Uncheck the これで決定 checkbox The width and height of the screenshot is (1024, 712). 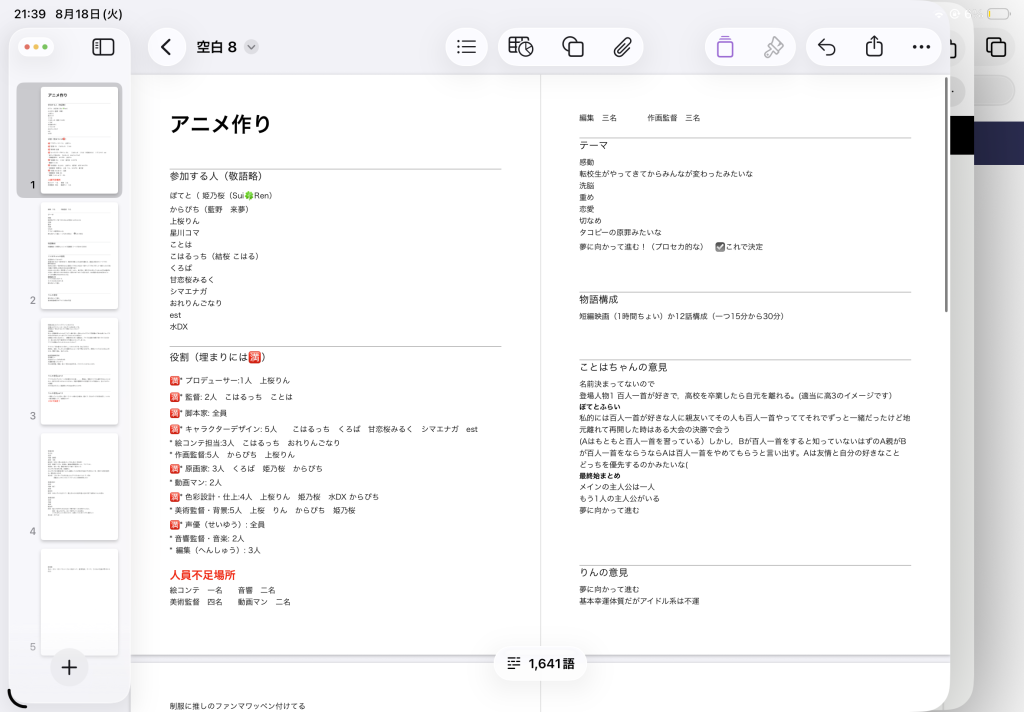720,247
